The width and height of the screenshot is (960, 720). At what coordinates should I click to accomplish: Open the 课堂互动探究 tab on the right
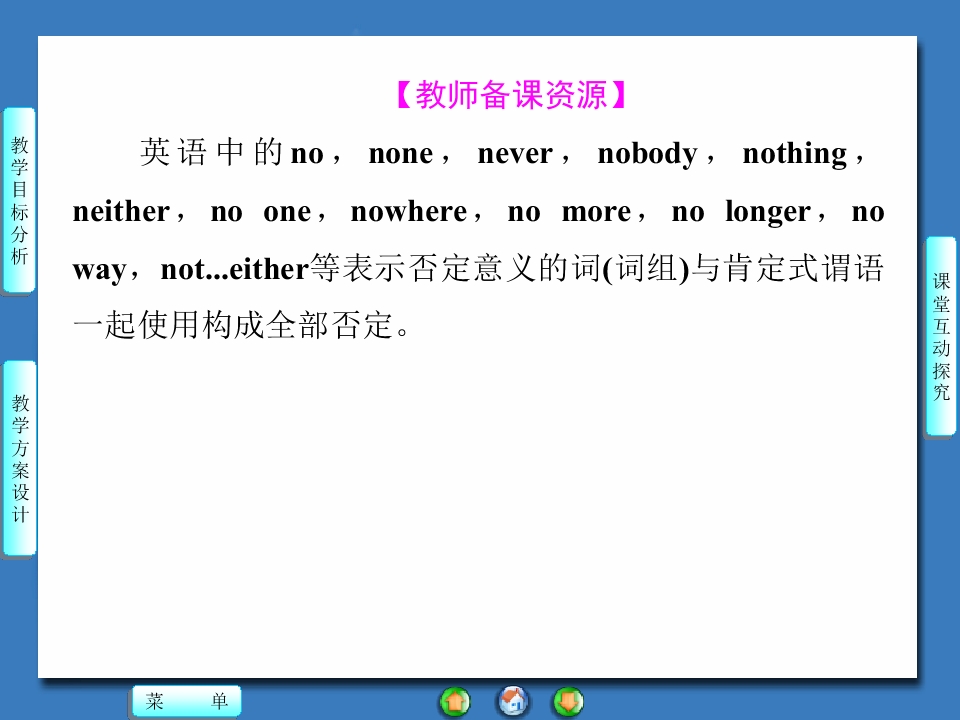pyautogui.click(x=941, y=336)
